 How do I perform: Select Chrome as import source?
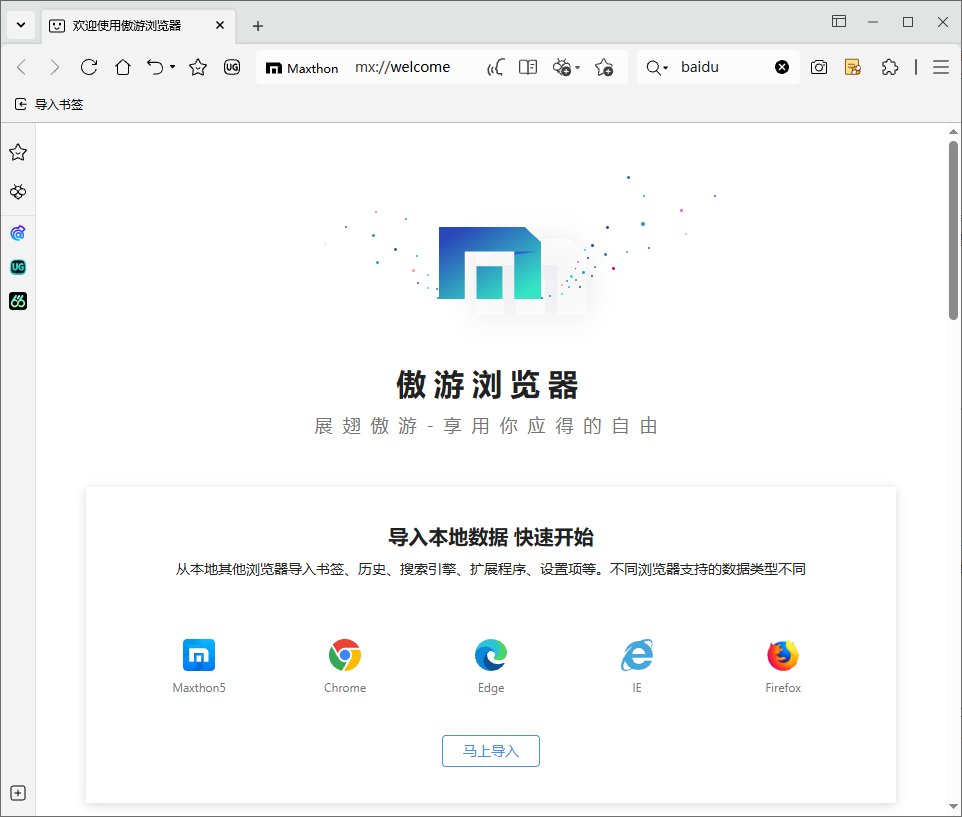click(345, 666)
